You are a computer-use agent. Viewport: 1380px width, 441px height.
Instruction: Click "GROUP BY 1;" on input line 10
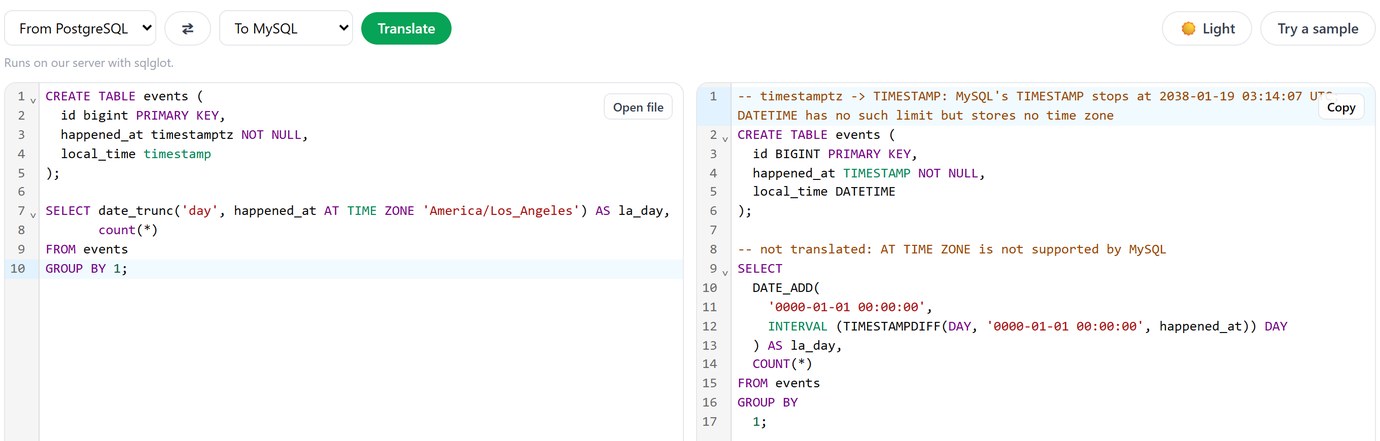(x=86, y=268)
